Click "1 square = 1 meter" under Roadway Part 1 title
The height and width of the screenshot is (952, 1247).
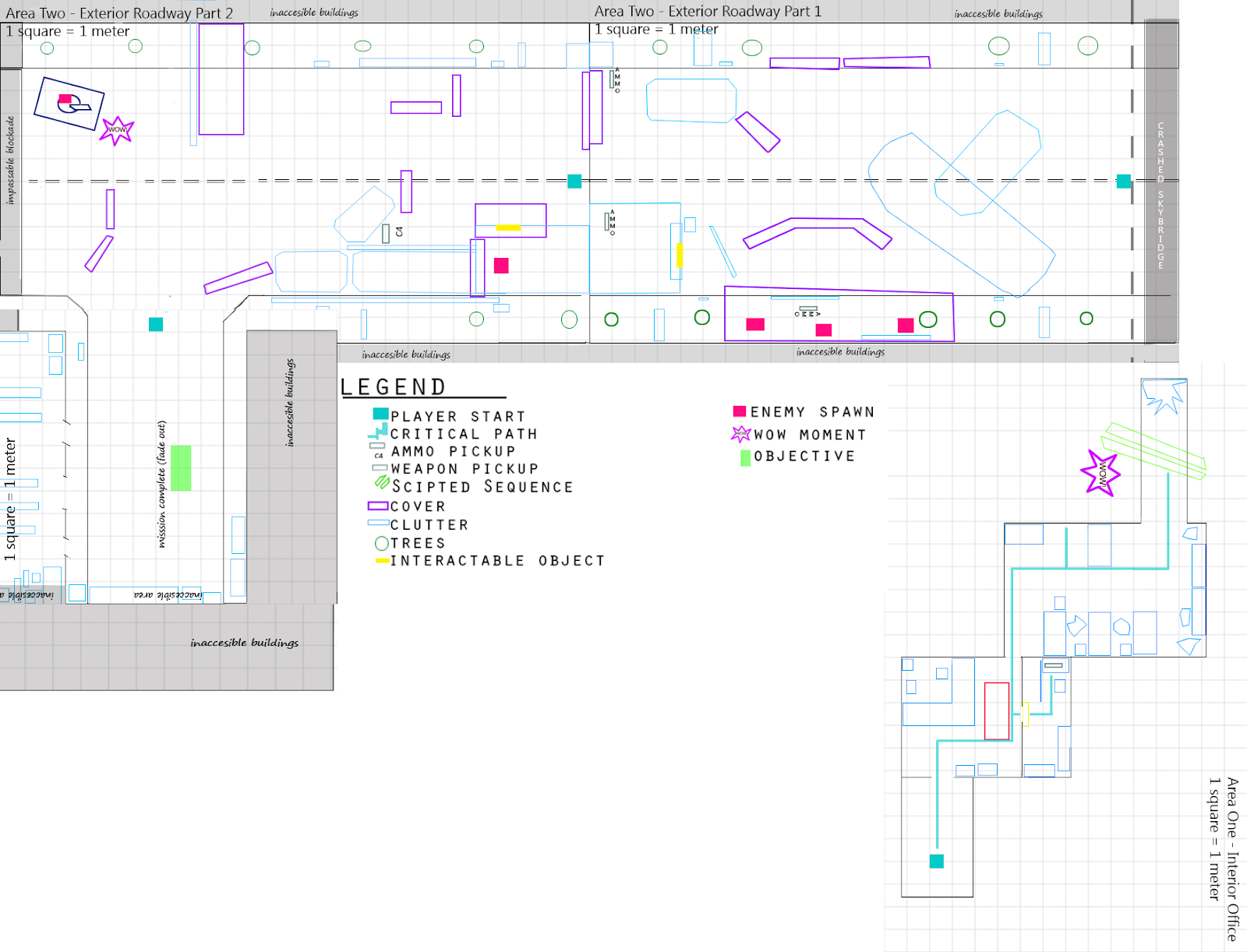coord(656,29)
